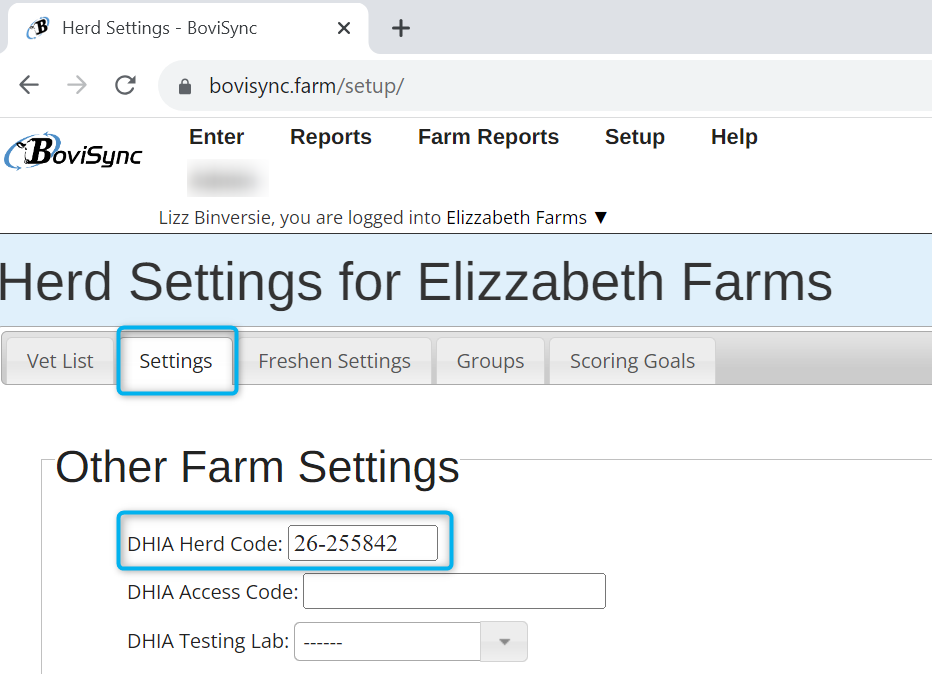The image size is (932, 674).
Task: Switch to the Vet List tab
Action: pos(59,361)
